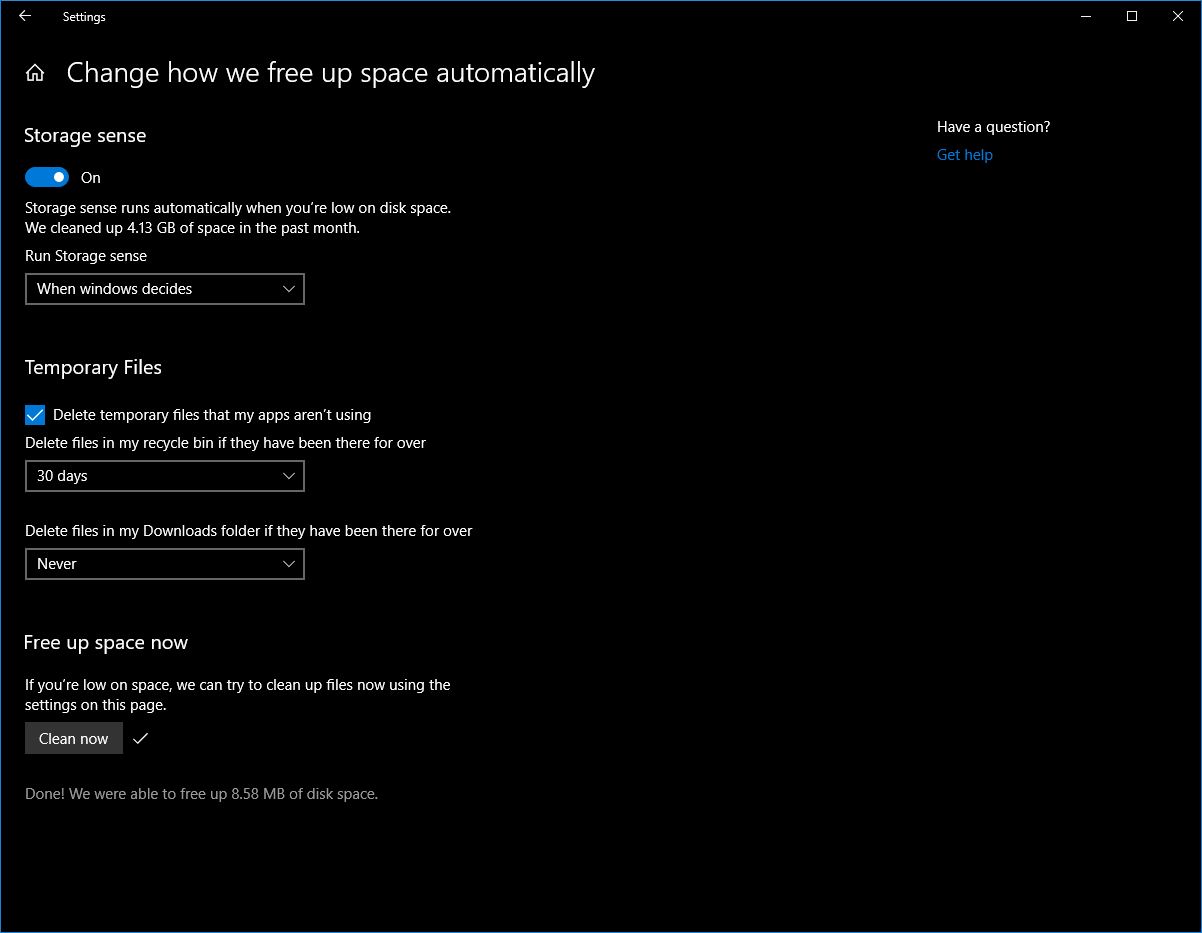Click the 'On' label beside the toggle
The width and height of the screenshot is (1202, 933).
(x=91, y=178)
